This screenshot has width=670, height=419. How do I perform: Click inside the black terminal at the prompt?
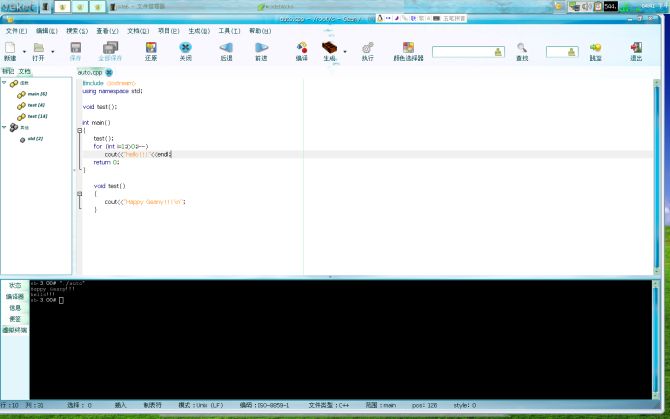coord(61,301)
